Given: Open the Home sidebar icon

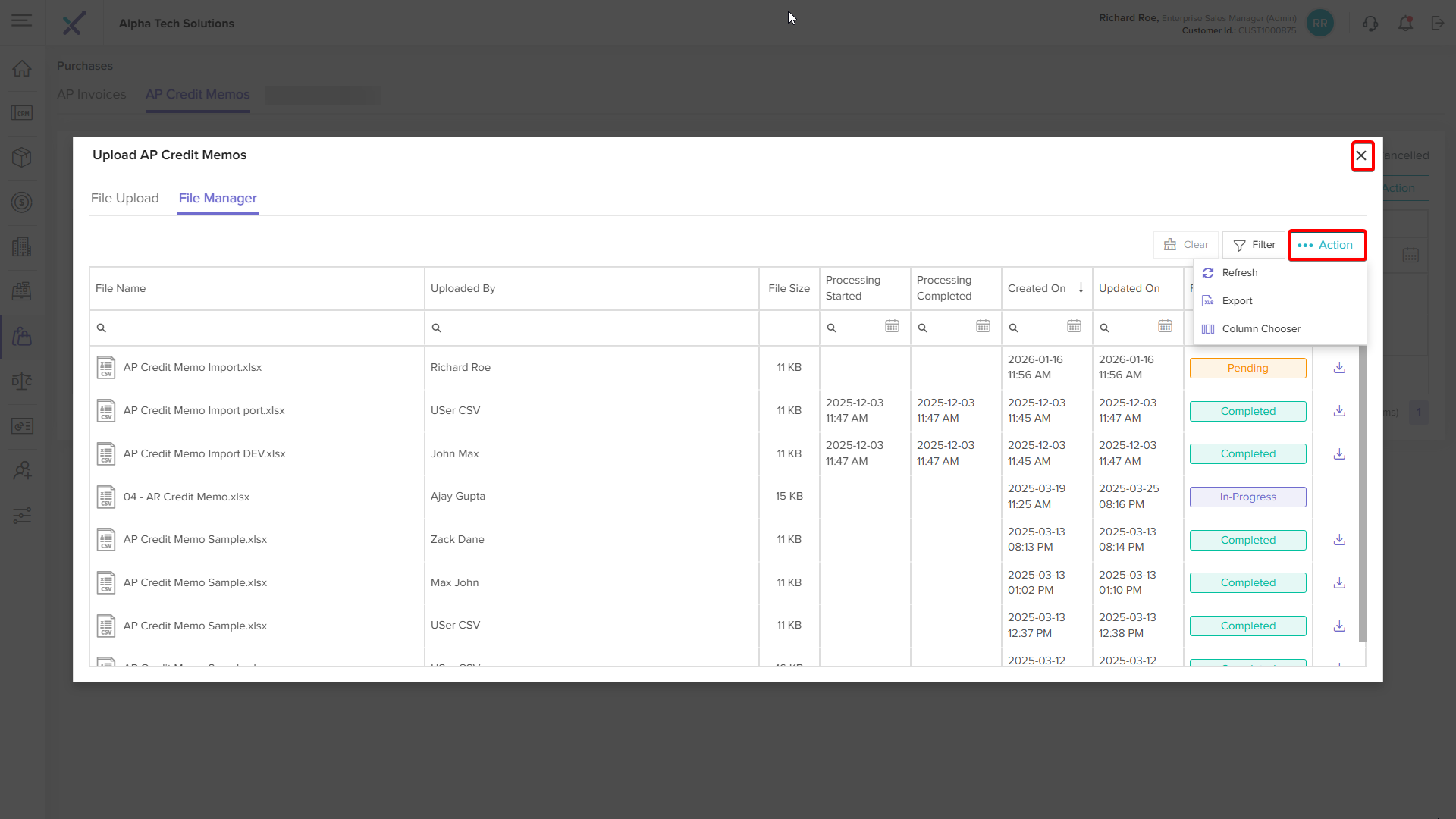Looking at the screenshot, I should pyautogui.click(x=22, y=68).
